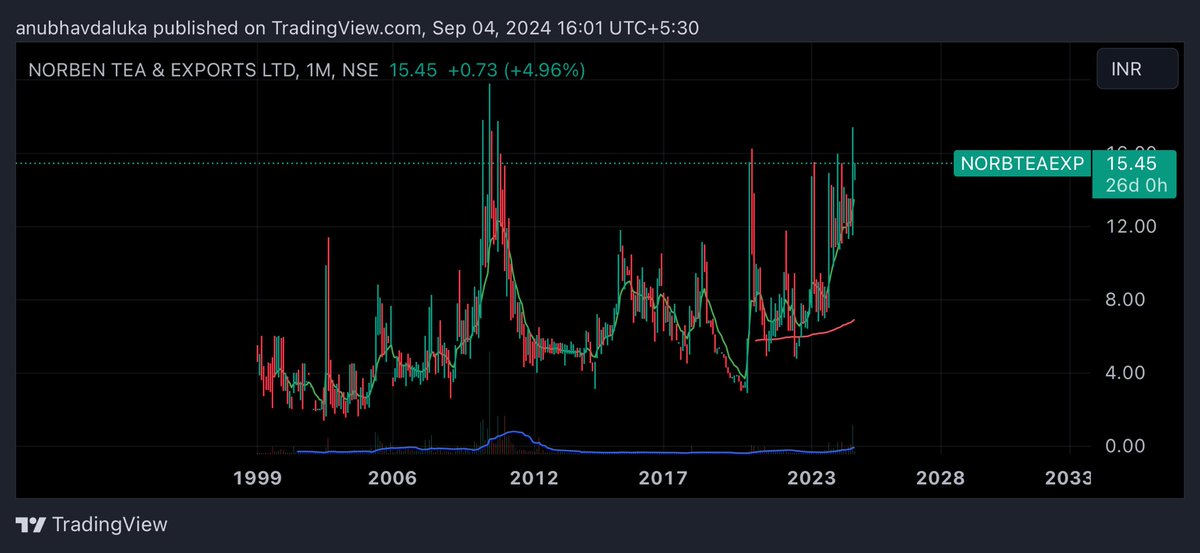Click the 1M timeframe label in header
The image size is (1200, 553).
tap(317, 71)
